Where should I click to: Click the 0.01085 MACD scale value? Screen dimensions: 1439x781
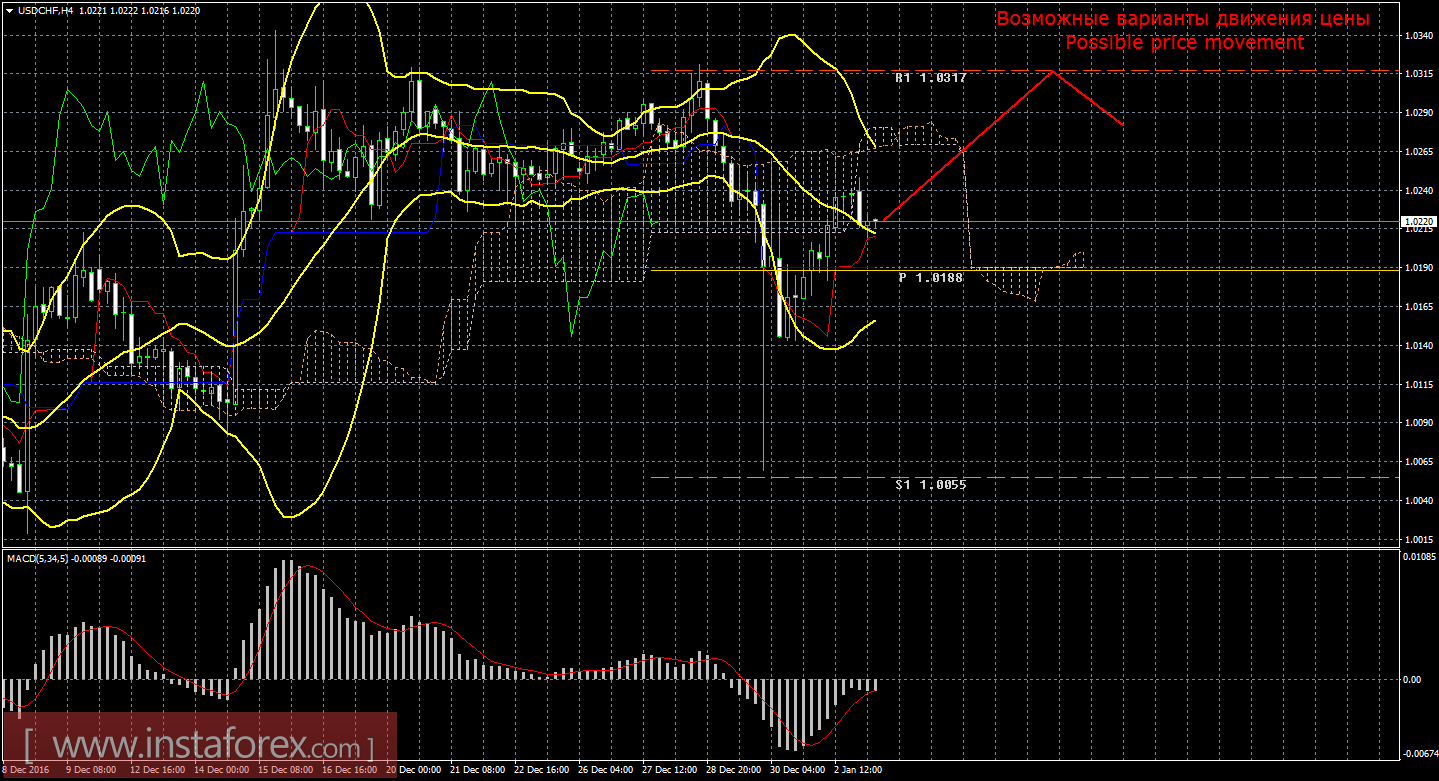(1419, 556)
